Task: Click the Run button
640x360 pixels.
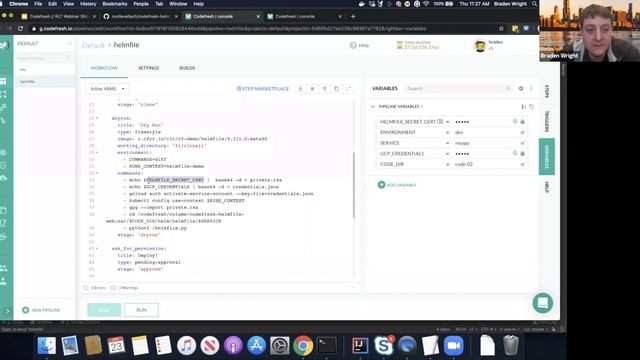Action: (141, 310)
